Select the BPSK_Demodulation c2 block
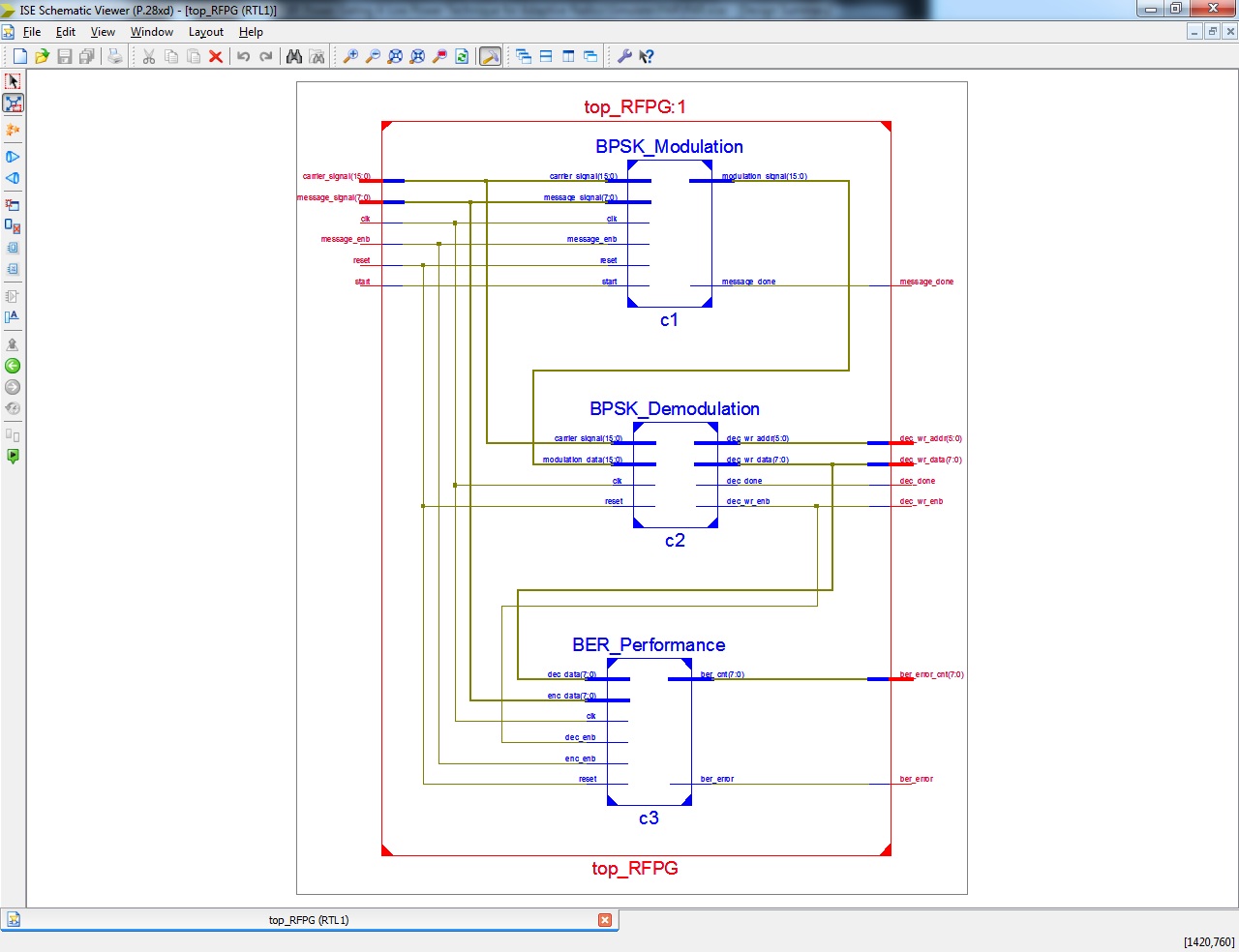The width and height of the screenshot is (1239, 952). 676,475
